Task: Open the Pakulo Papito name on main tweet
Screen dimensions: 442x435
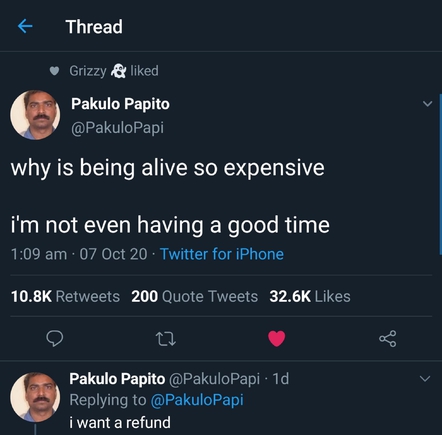Action: pos(120,104)
